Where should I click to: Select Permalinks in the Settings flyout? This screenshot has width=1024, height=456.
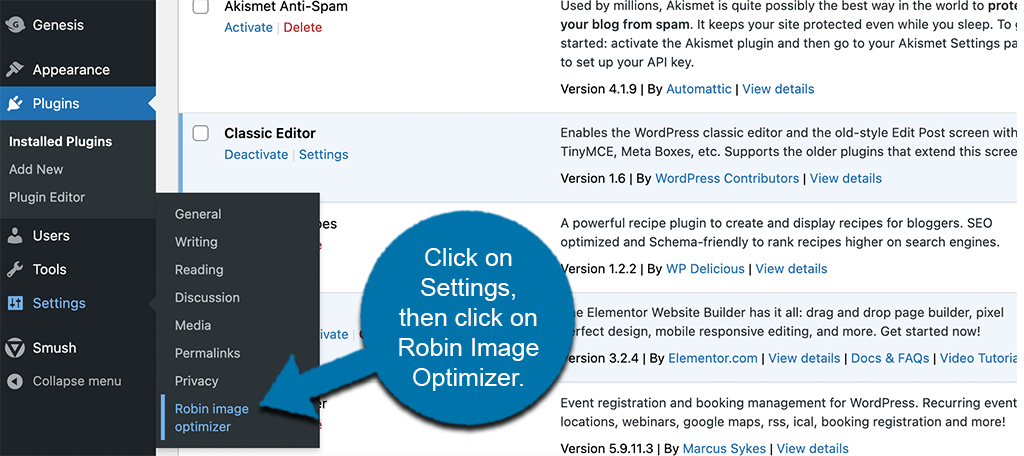tap(207, 353)
